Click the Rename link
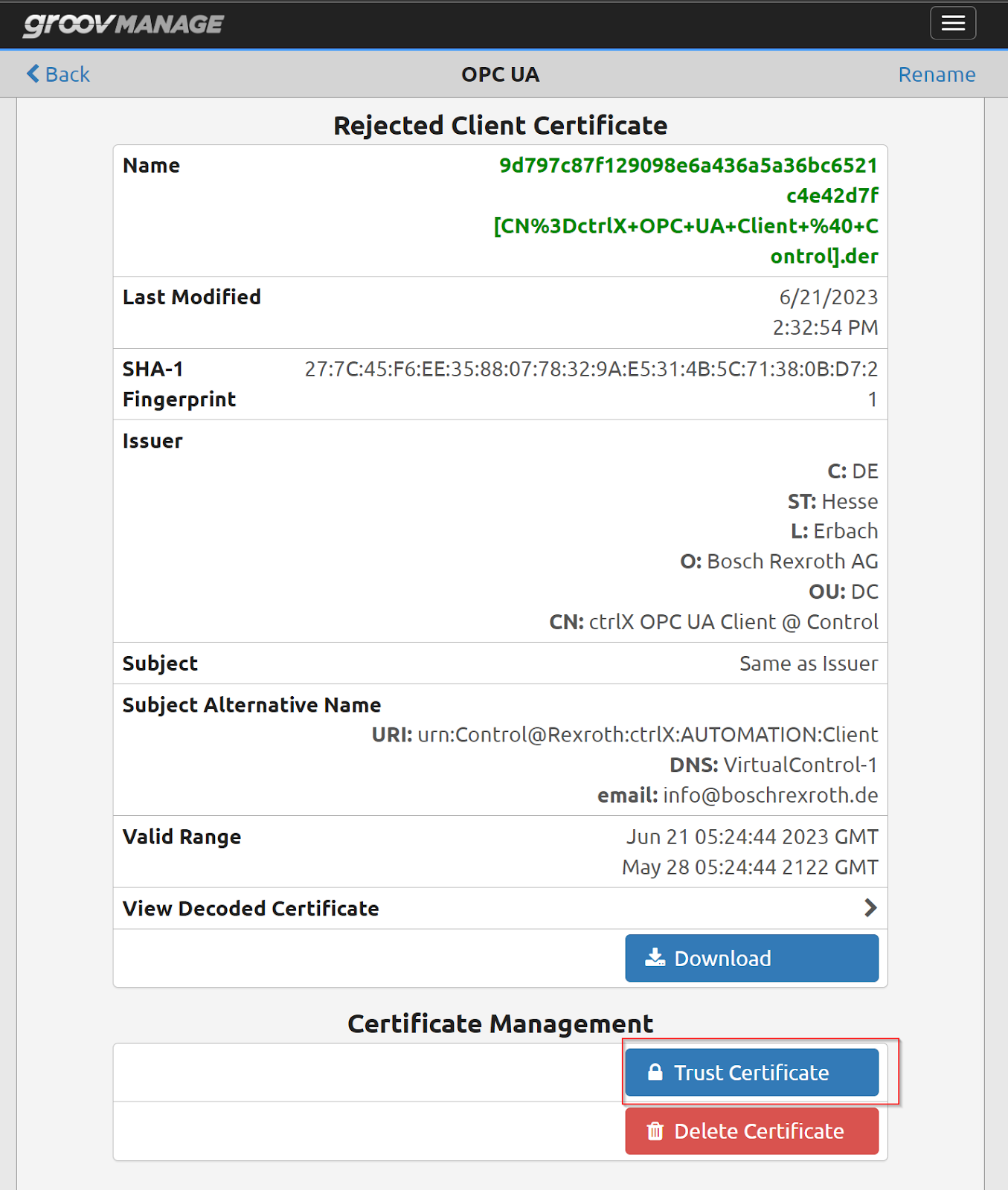The width and height of the screenshot is (1008, 1190). tap(937, 74)
